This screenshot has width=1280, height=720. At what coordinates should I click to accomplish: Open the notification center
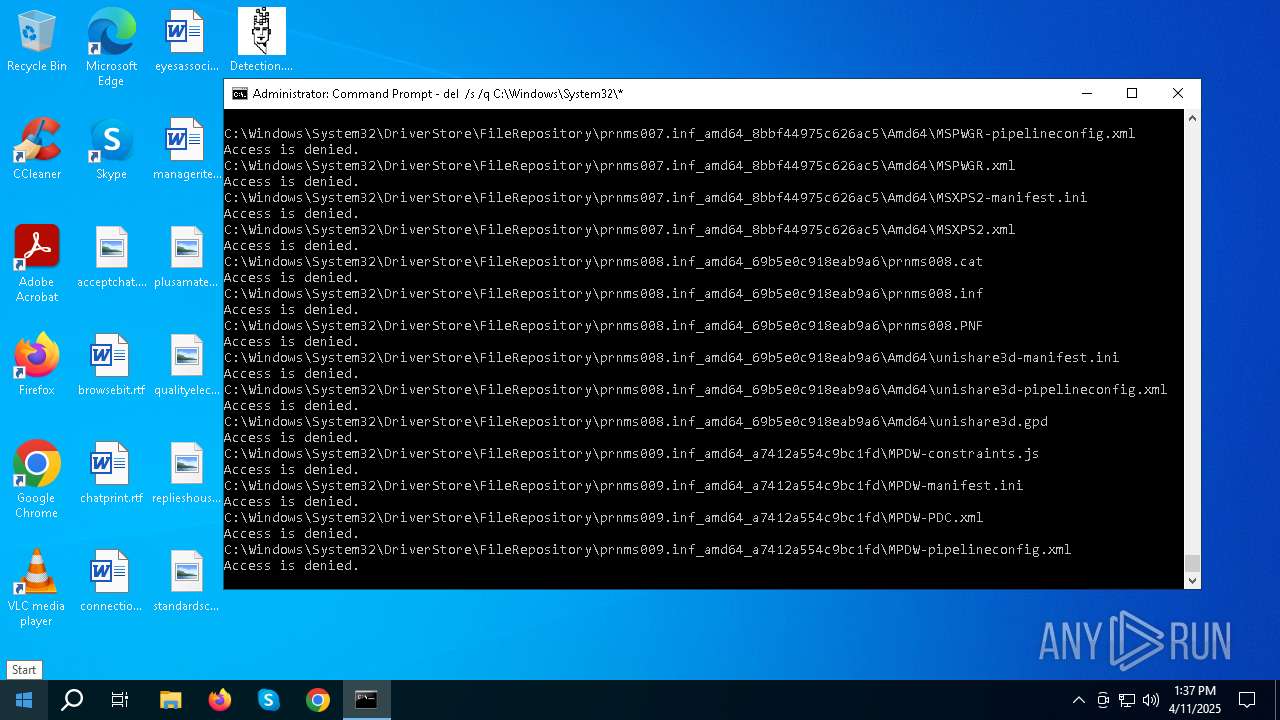point(1247,700)
